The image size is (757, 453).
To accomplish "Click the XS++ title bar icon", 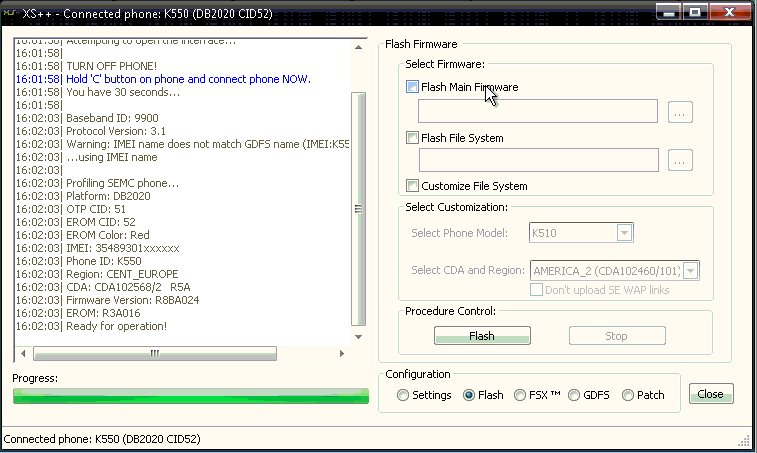I will click(10, 13).
